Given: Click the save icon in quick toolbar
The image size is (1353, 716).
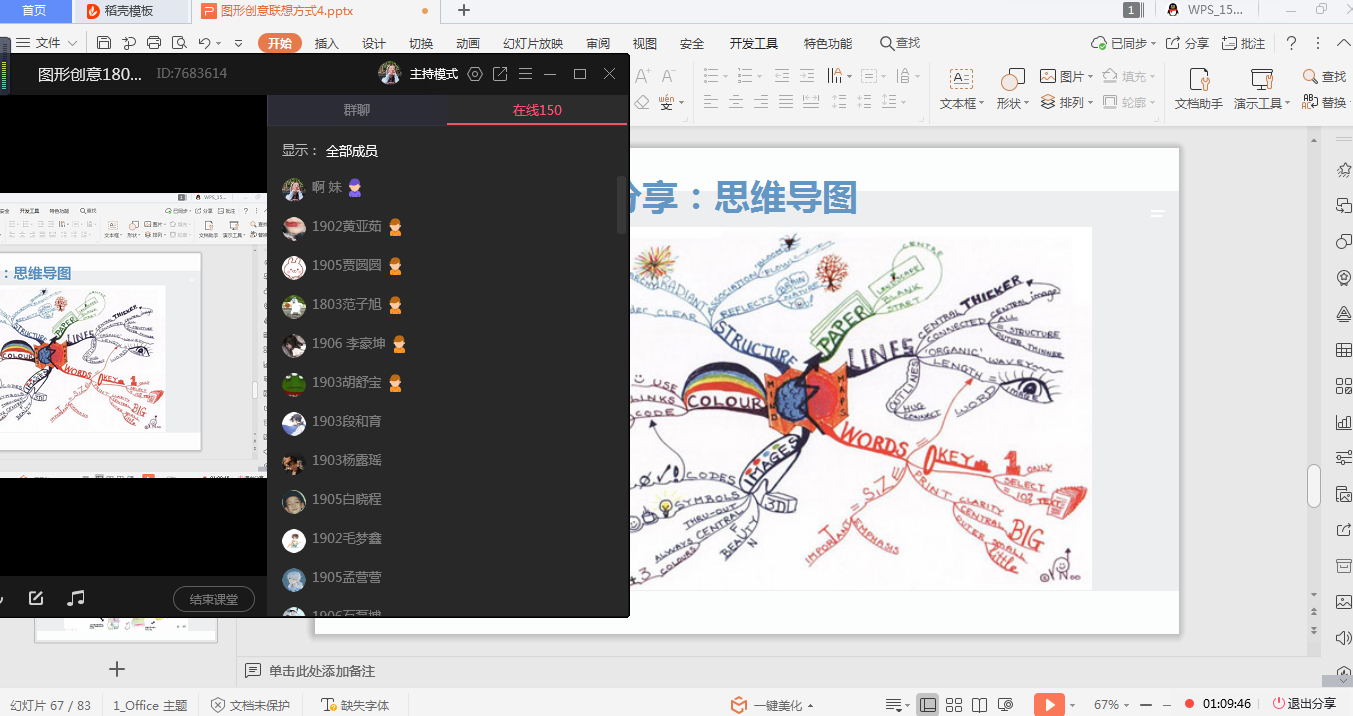Looking at the screenshot, I should point(104,43).
